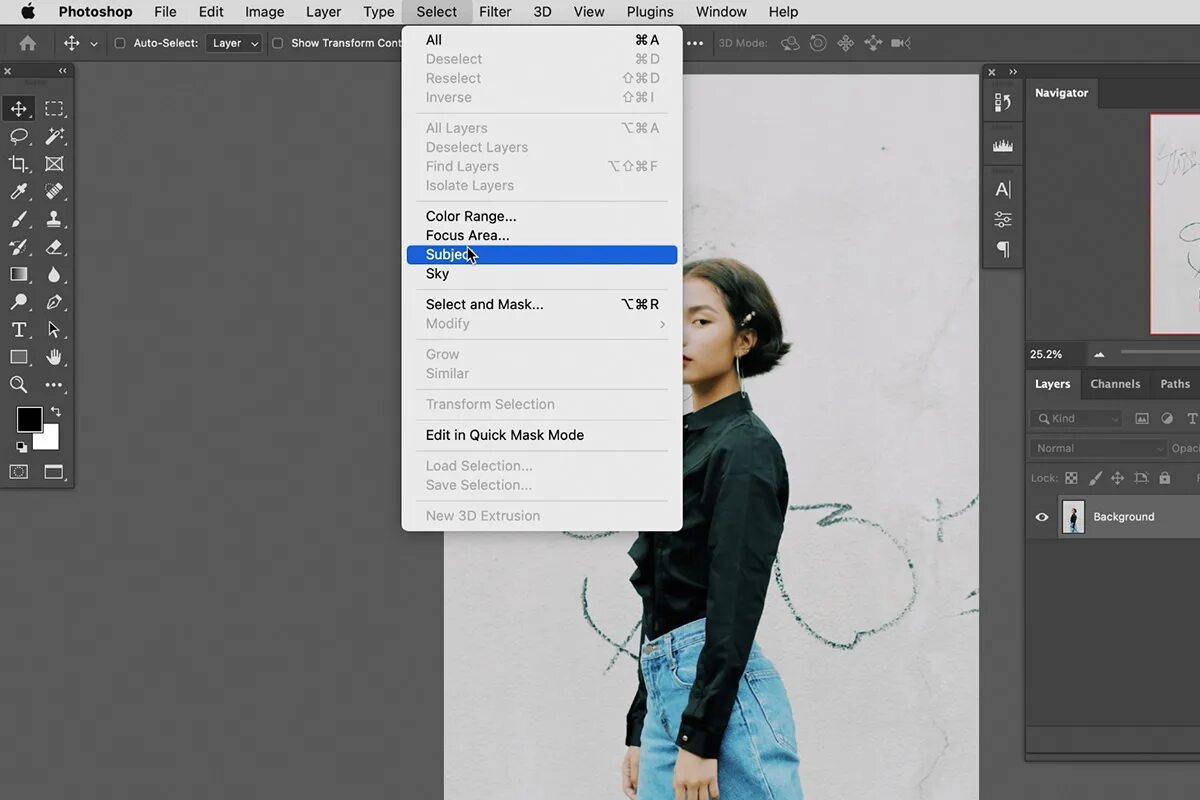Open the Move tool preset picker arrow
1200x800 pixels.
94,44
